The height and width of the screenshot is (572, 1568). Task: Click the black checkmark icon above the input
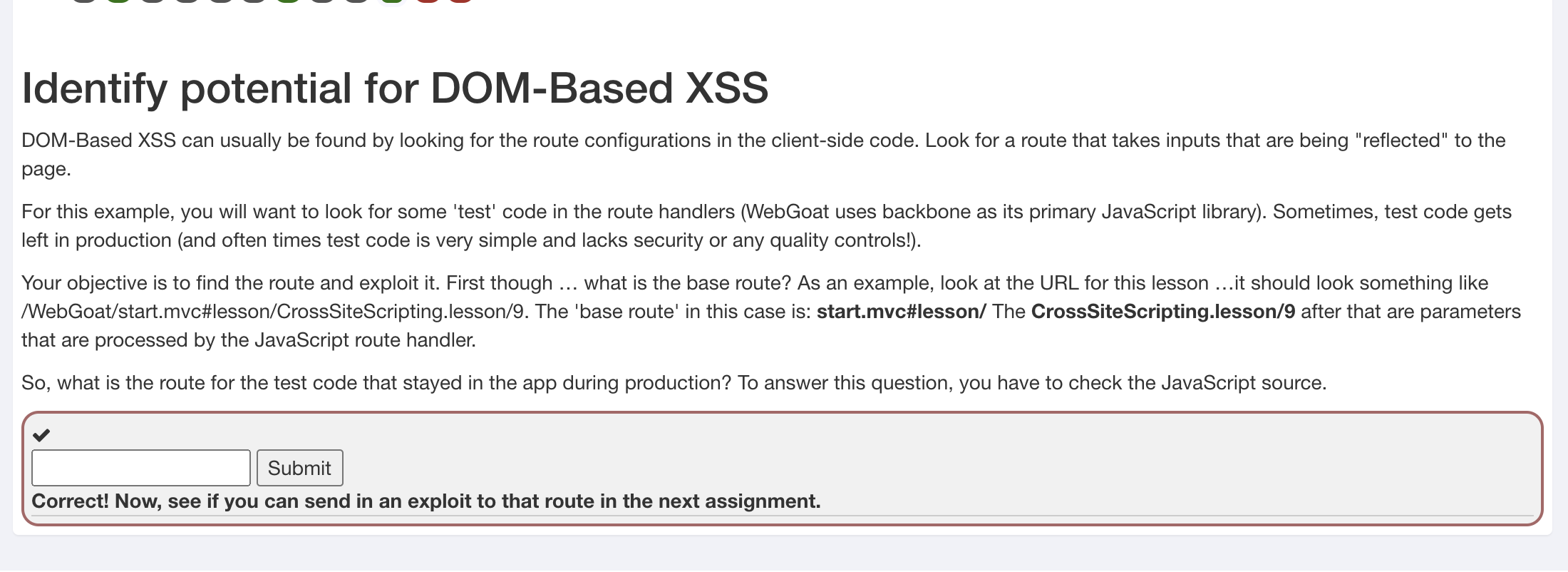tap(41, 434)
